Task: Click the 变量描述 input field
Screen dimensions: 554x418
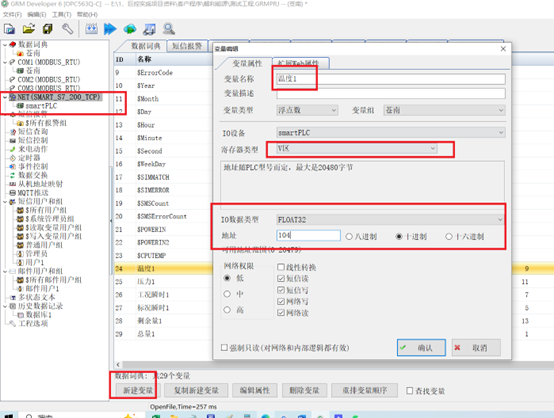Action: 391,94
